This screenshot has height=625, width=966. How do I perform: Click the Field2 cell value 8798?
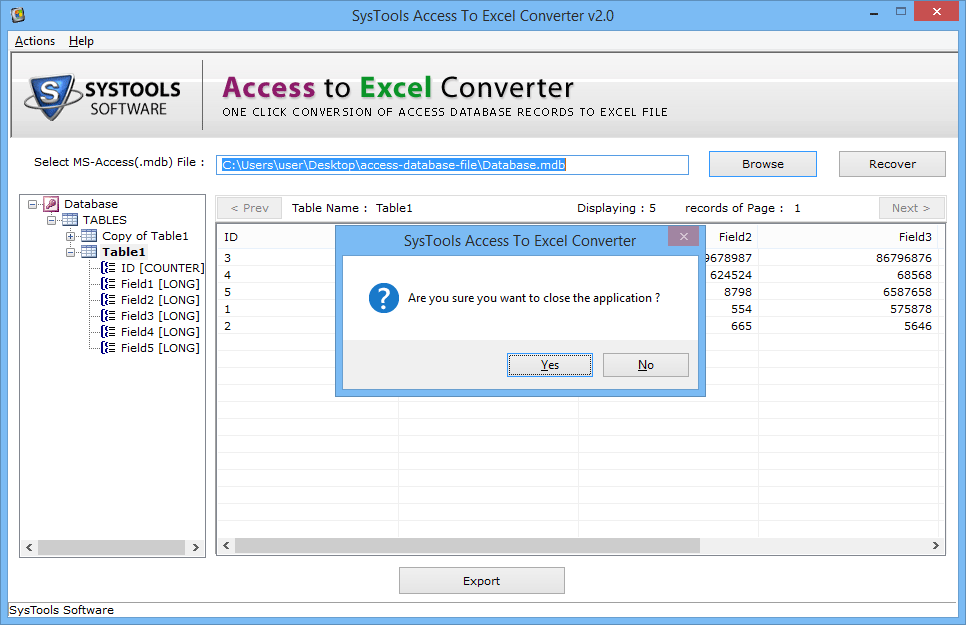(737, 292)
